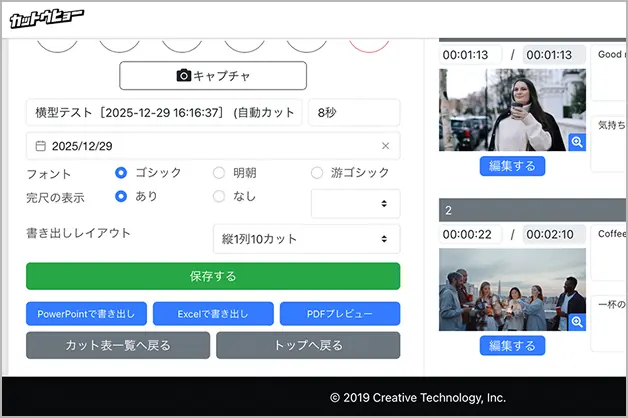Screen dimensions: 628x418
Task: Click Excelで書き出し button
Action: tap(213, 314)
